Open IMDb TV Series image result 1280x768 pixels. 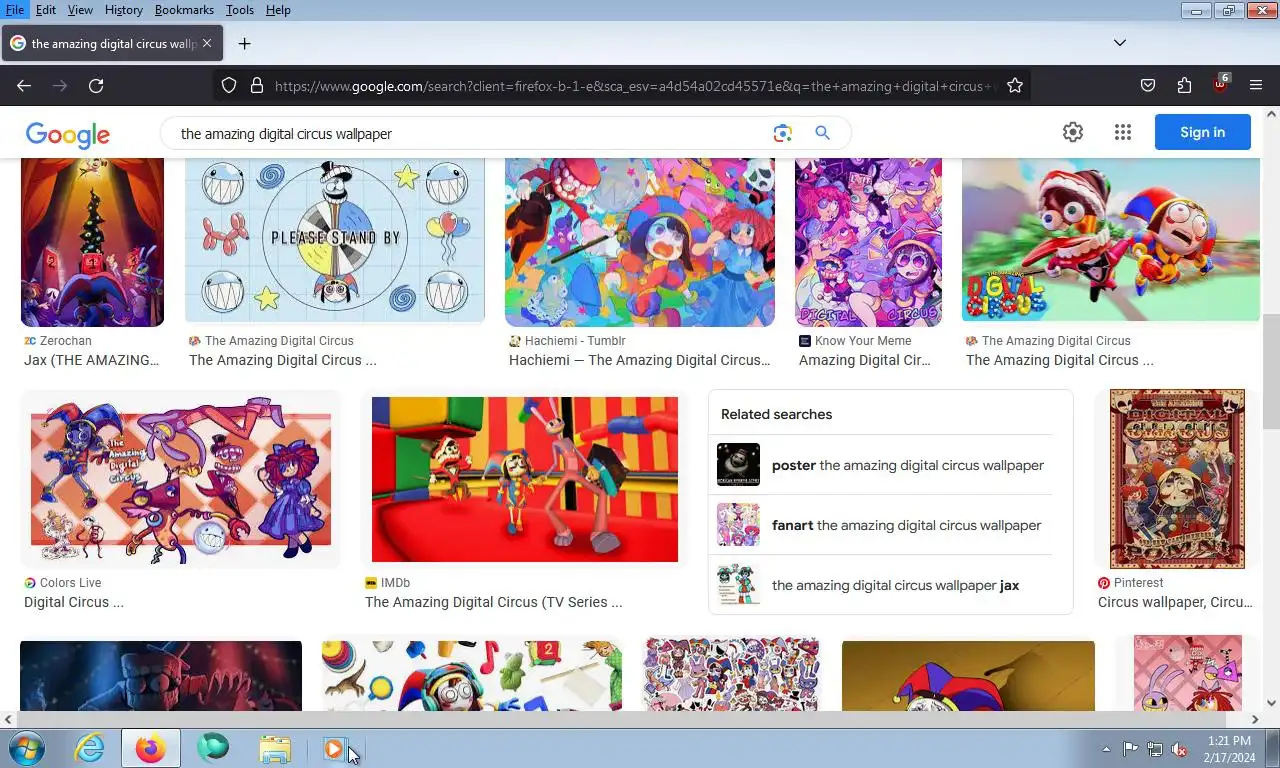(x=525, y=479)
